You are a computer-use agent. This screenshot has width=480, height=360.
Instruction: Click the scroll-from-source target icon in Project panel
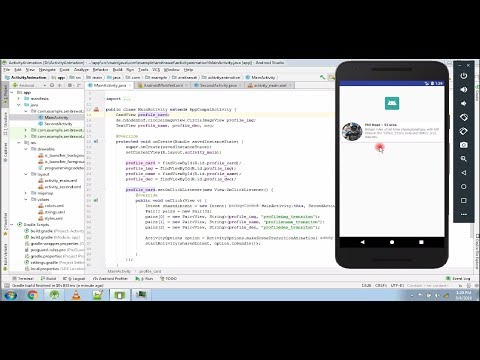(x=52, y=85)
